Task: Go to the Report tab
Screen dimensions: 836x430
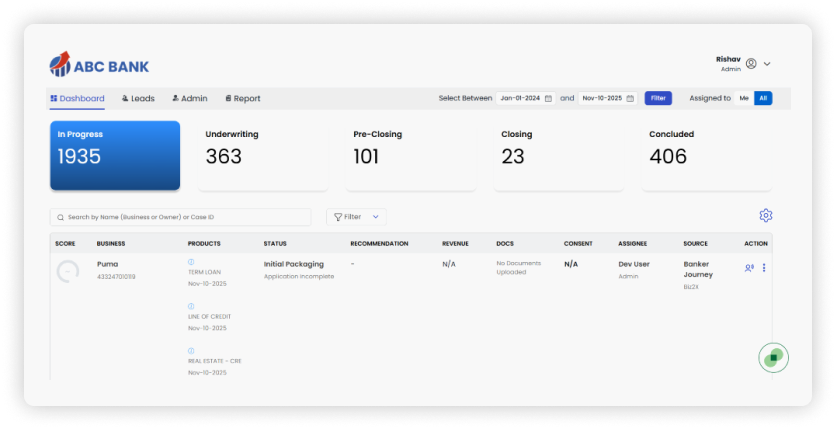Action: tap(242, 98)
